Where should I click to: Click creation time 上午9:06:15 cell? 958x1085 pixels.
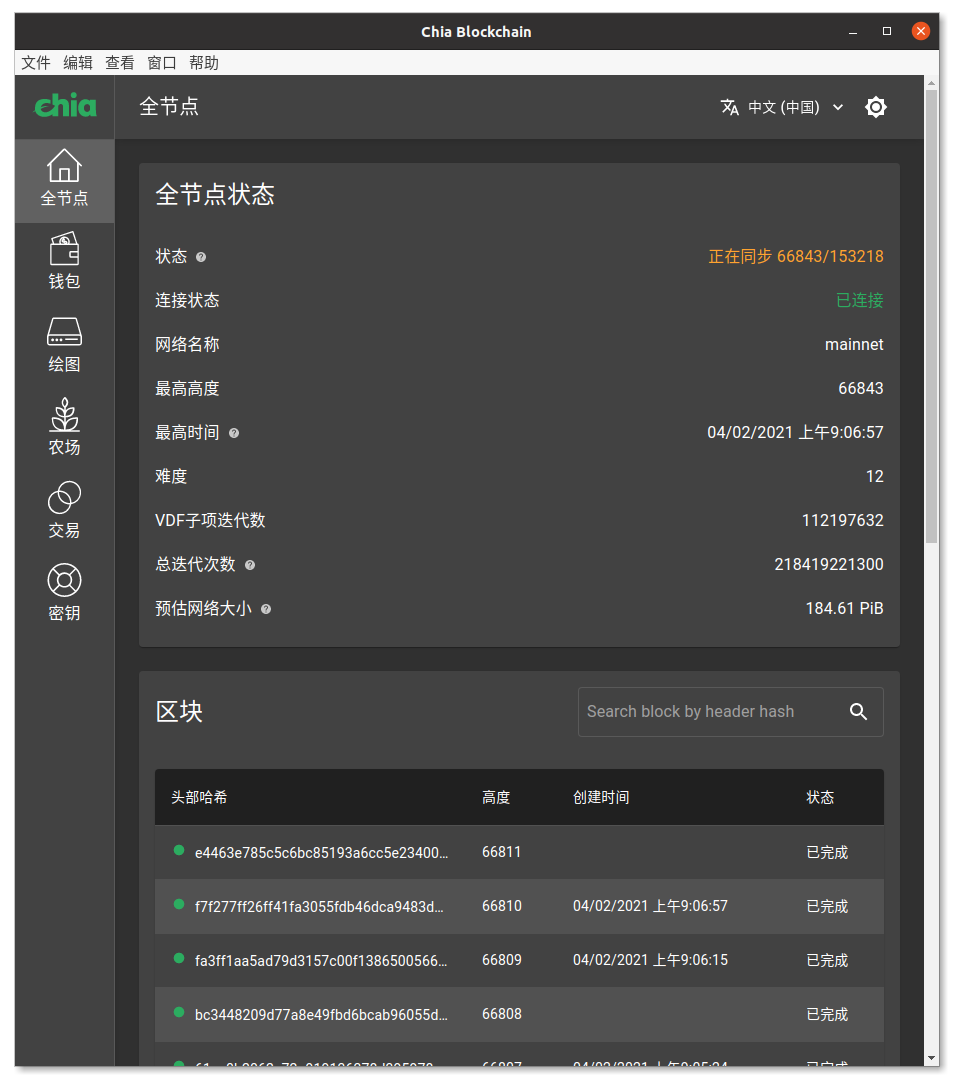point(651,960)
